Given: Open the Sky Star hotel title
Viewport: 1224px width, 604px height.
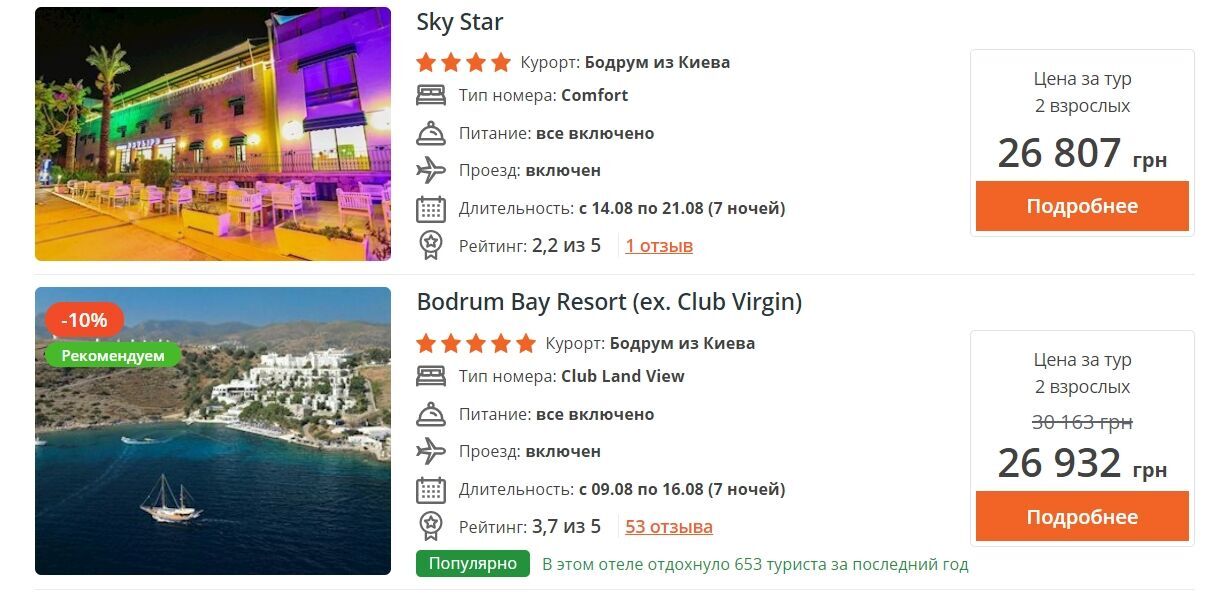Looking at the screenshot, I should [x=460, y=22].
